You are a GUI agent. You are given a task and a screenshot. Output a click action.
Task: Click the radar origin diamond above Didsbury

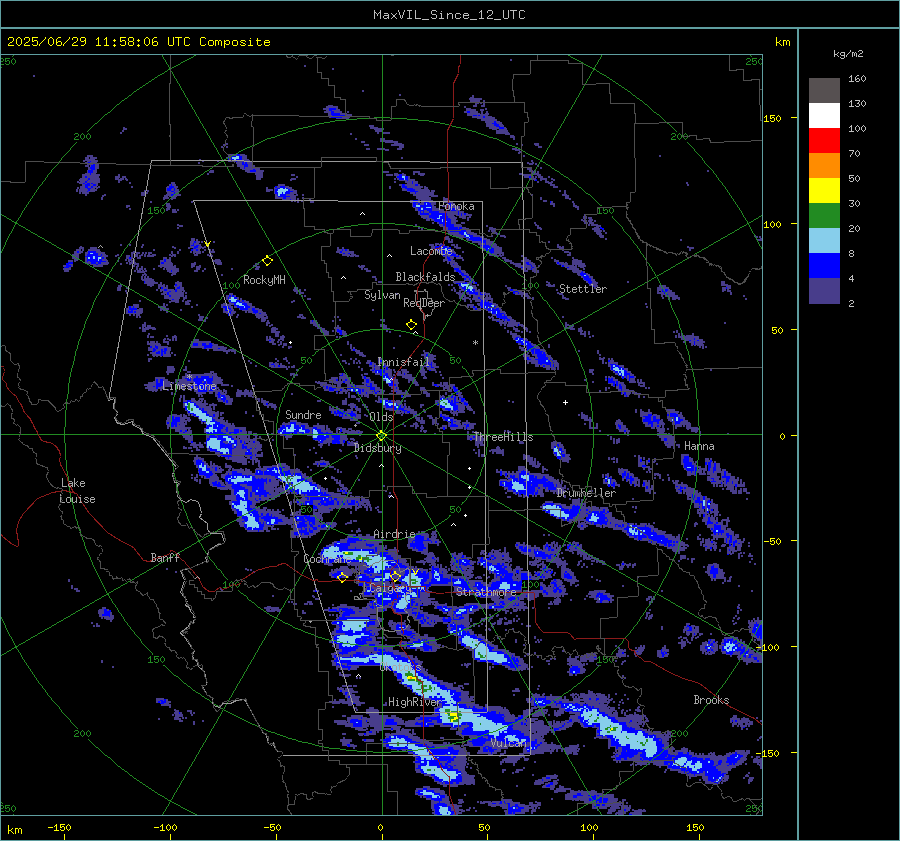[x=382, y=435]
